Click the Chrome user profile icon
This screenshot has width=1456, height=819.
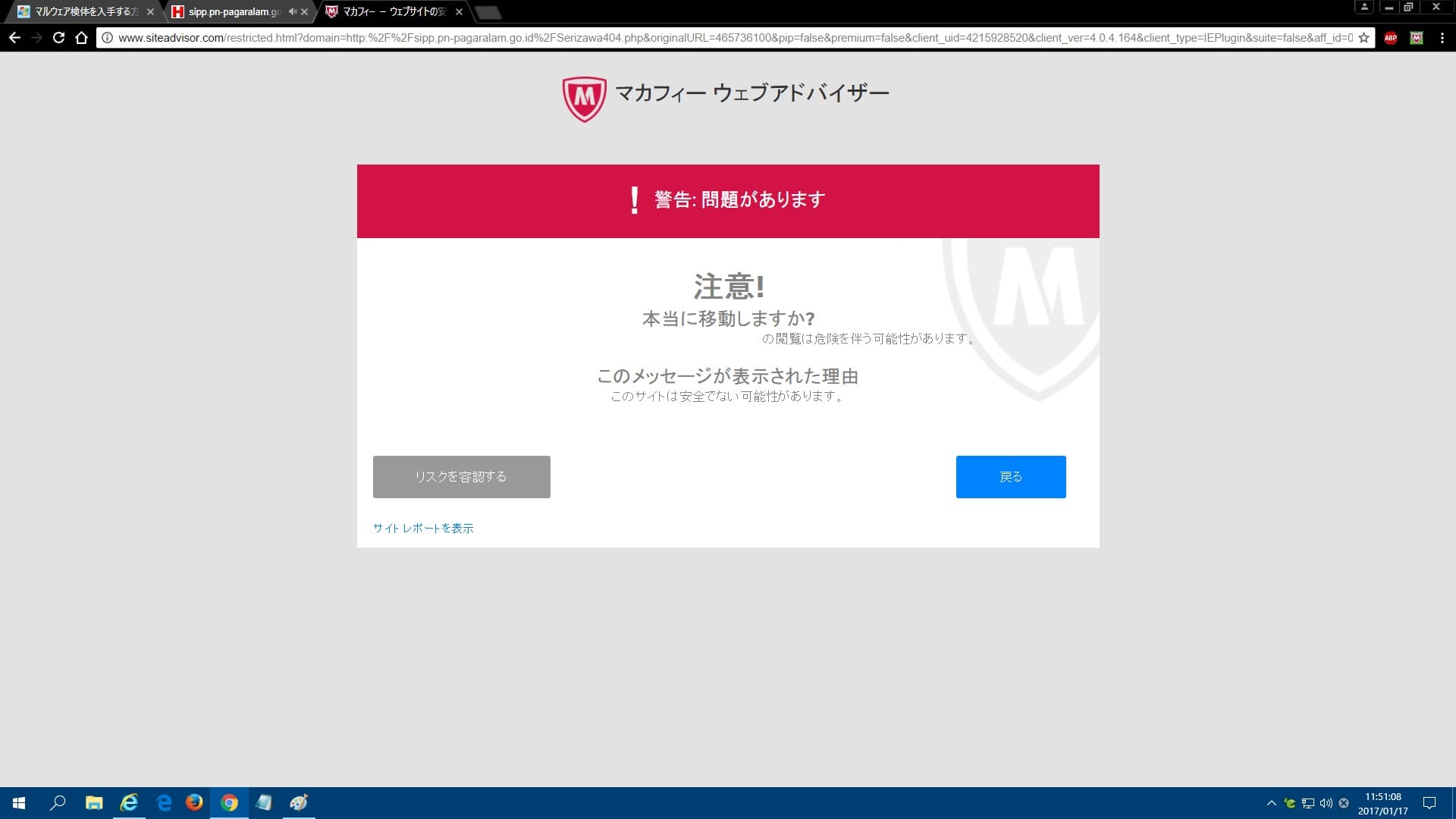point(1364,7)
